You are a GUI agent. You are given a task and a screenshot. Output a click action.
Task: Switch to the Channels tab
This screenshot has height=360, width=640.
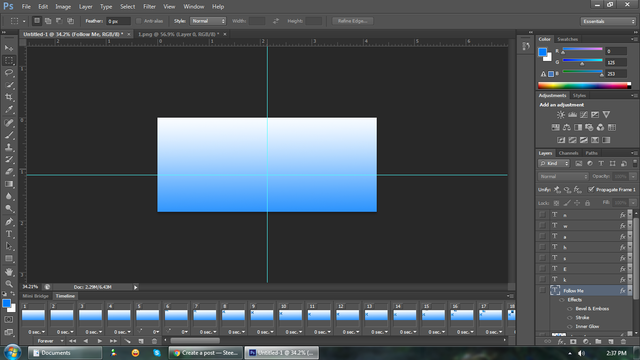568,153
